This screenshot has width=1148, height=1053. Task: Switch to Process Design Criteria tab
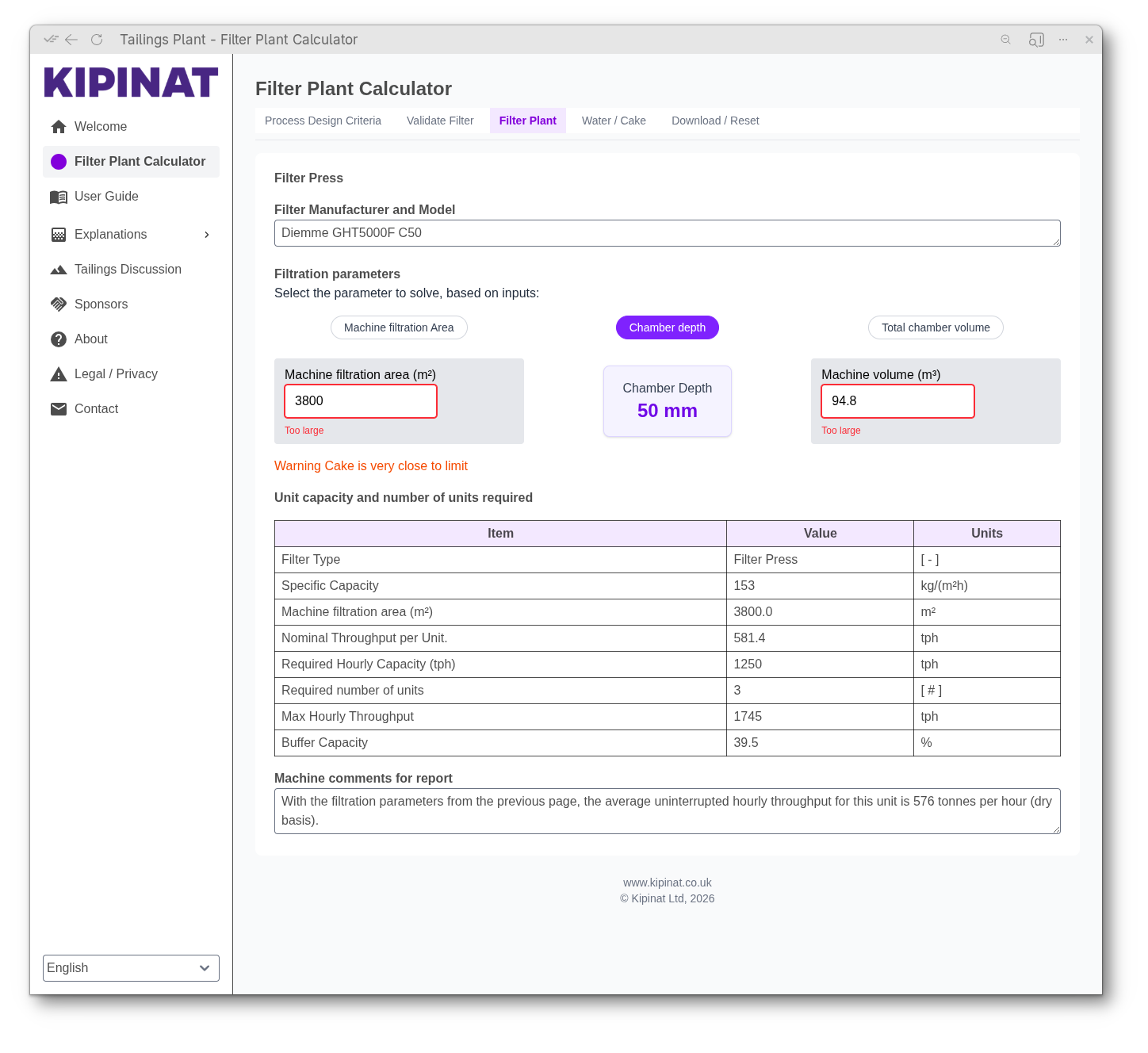click(323, 121)
